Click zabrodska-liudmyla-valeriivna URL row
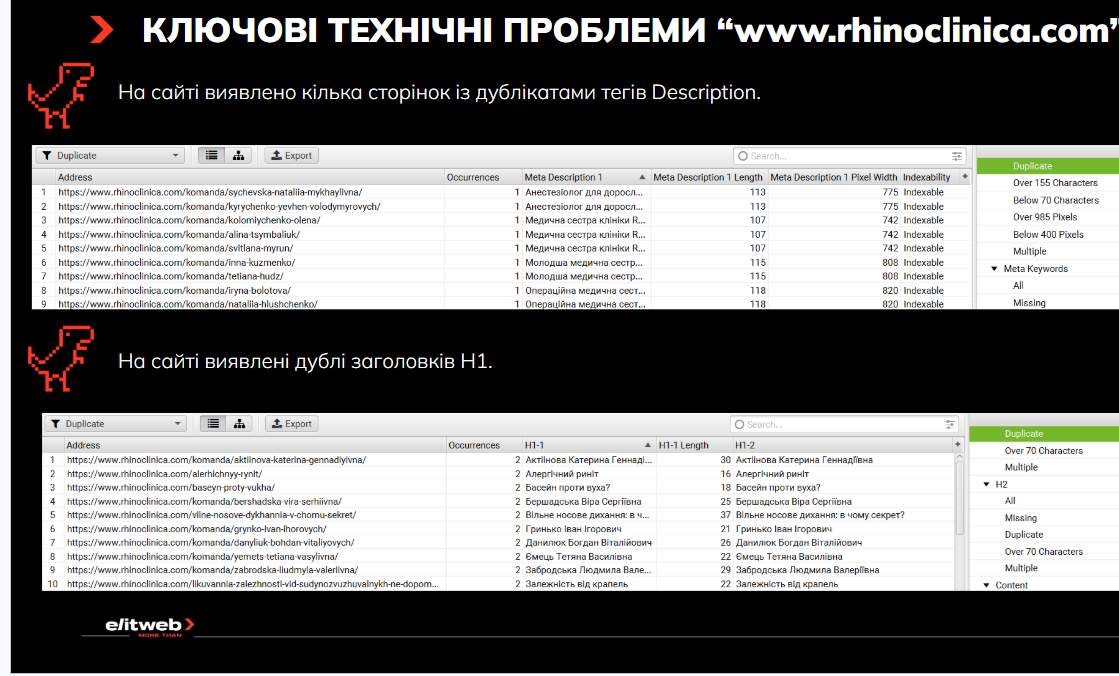 tap(212, 570)
